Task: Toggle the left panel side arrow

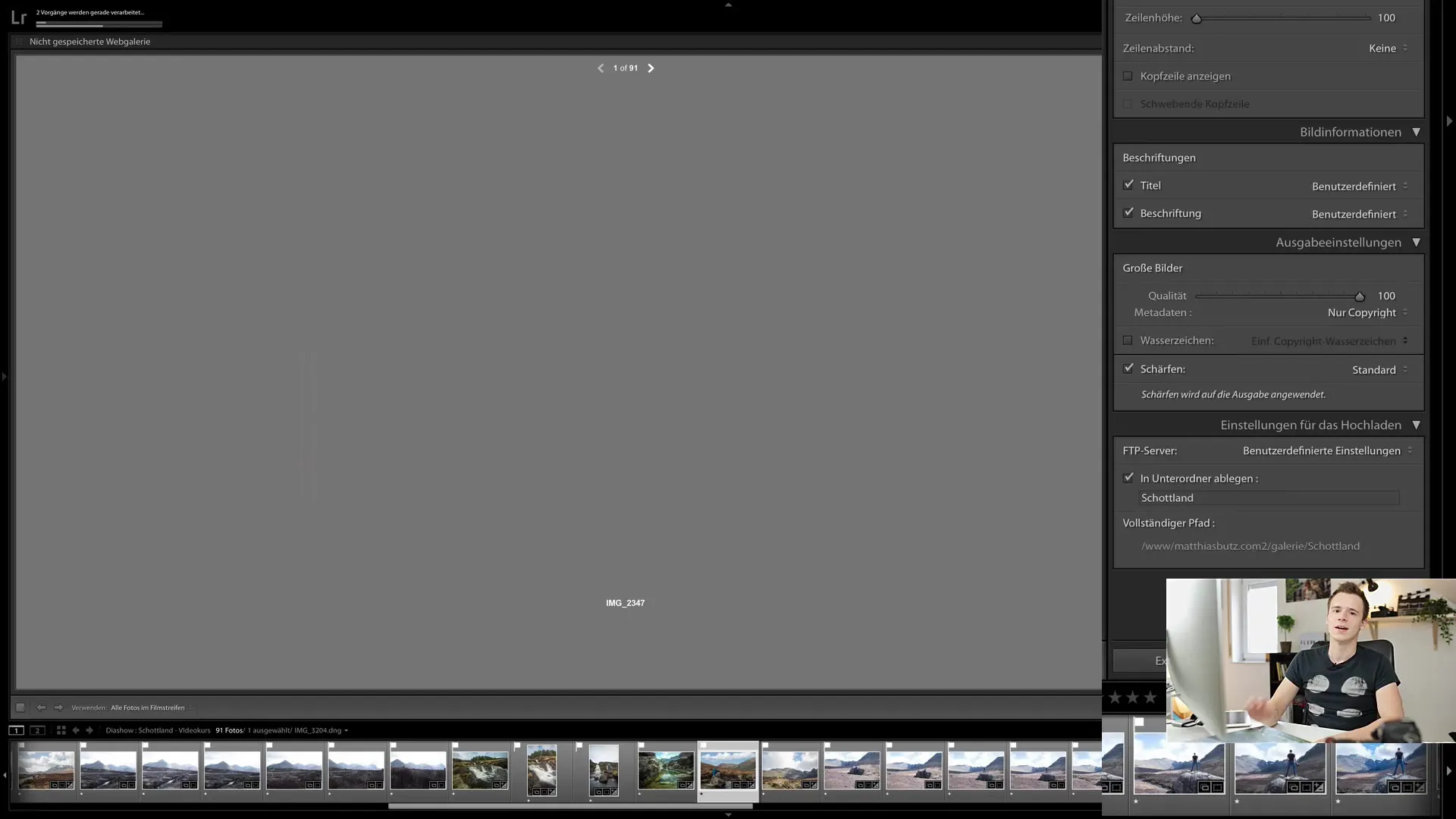Action: (4, 376)
